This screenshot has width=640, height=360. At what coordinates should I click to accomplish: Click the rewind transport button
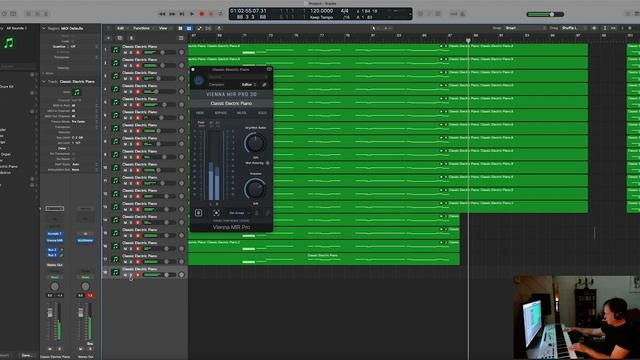162,14
